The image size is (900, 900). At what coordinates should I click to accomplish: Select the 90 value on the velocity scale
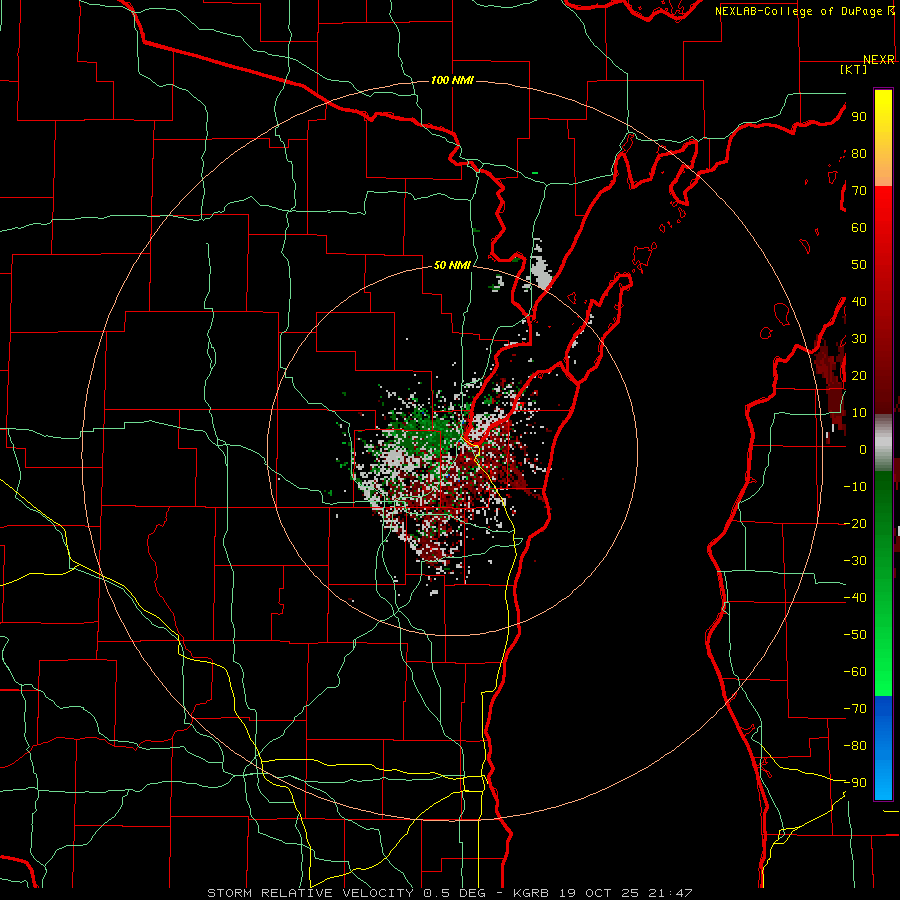(x=859, y=117)
